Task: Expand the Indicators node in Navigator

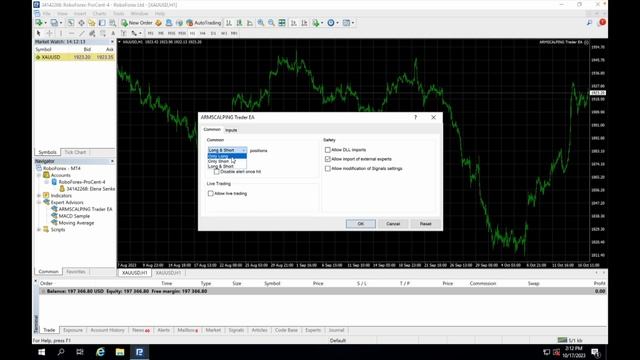Action: click(x=39, y=196)
